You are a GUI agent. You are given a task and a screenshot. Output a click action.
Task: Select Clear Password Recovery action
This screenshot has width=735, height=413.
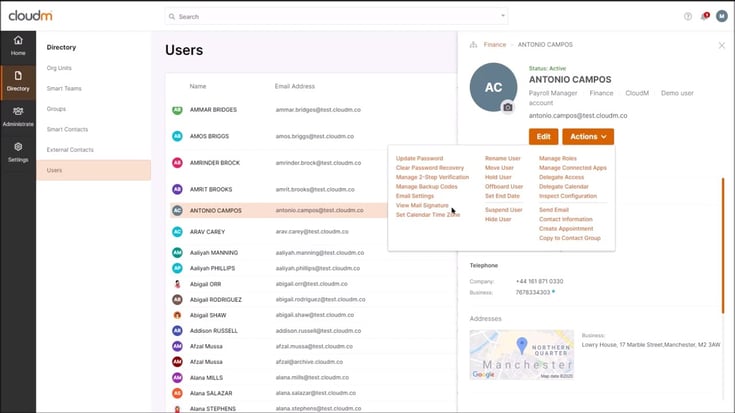tap(429, 168)
